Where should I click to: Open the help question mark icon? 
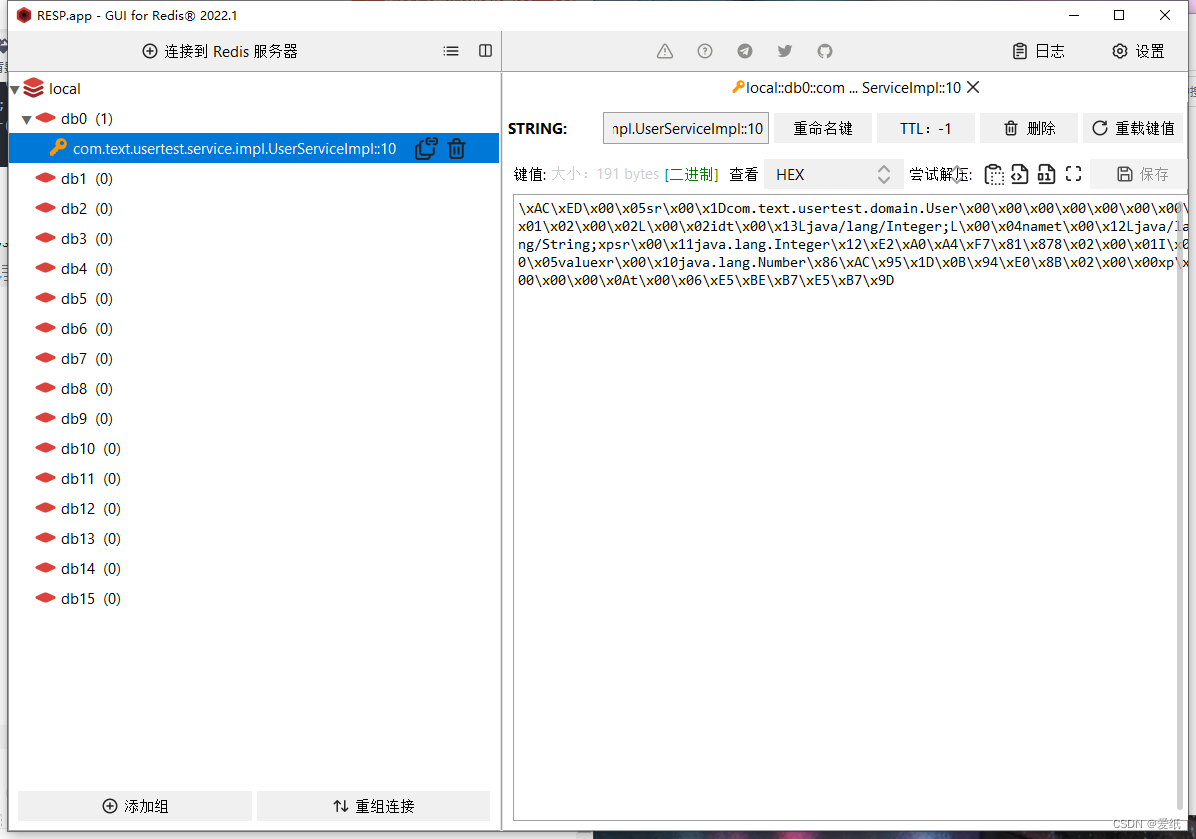pos(704,50)
